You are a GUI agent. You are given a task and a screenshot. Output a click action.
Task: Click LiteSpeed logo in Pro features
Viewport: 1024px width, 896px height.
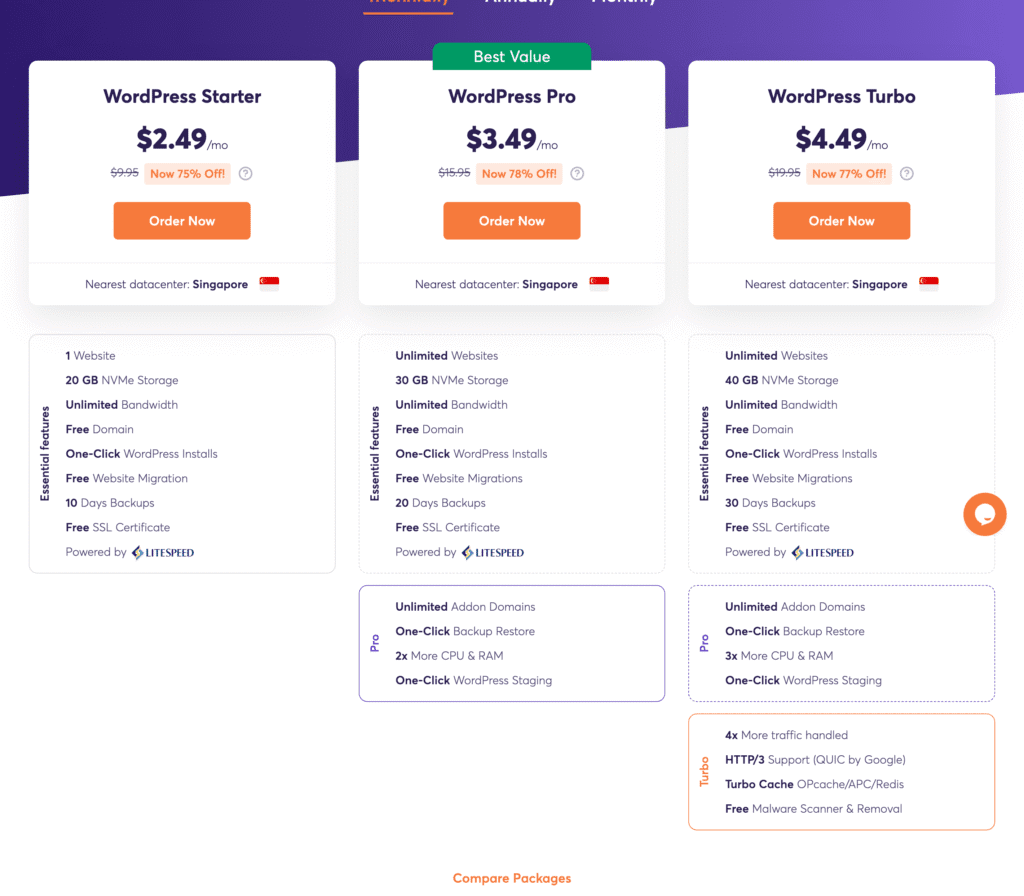[493, 552]
